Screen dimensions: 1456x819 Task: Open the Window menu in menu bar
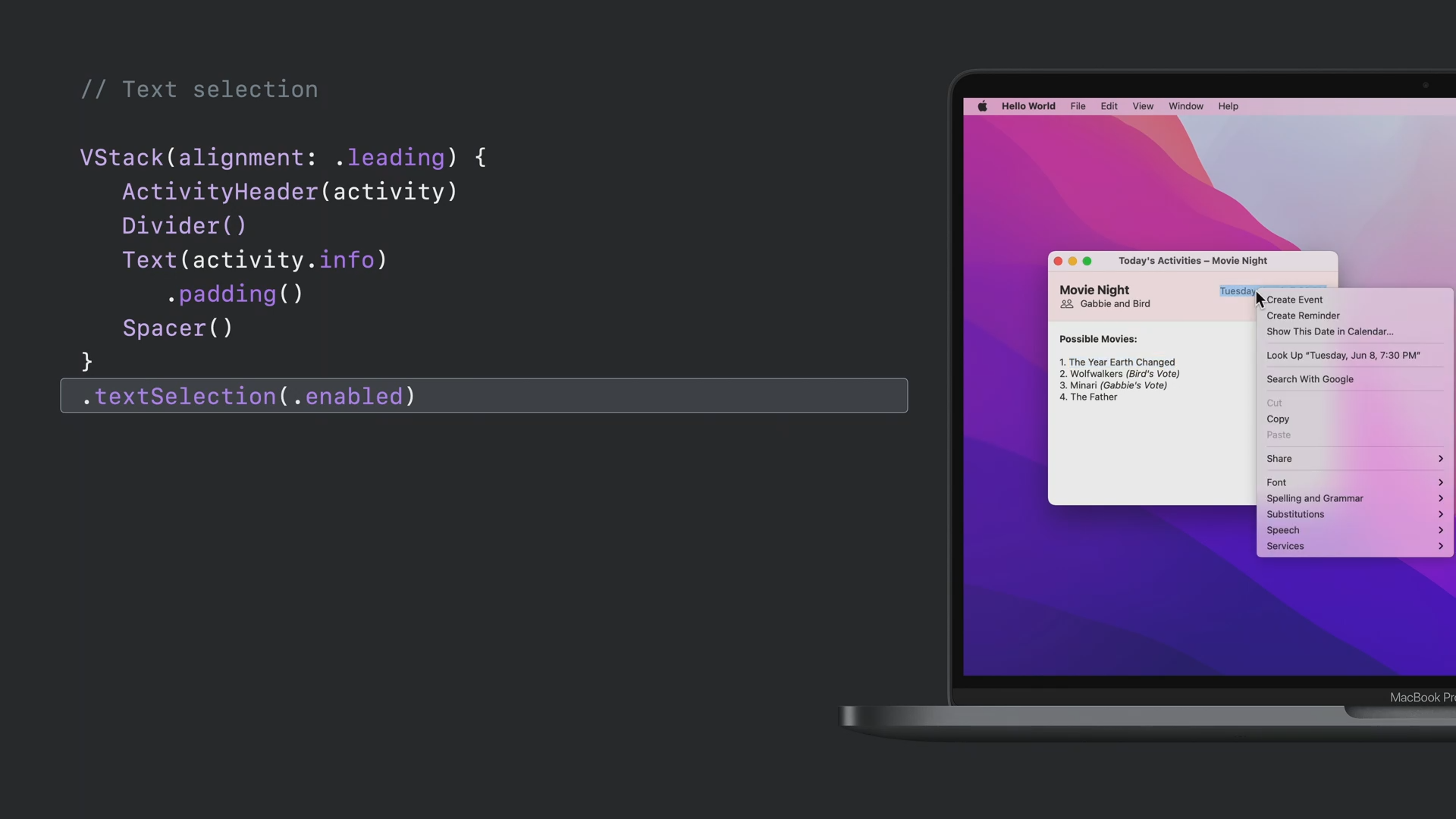point(1185,106)
